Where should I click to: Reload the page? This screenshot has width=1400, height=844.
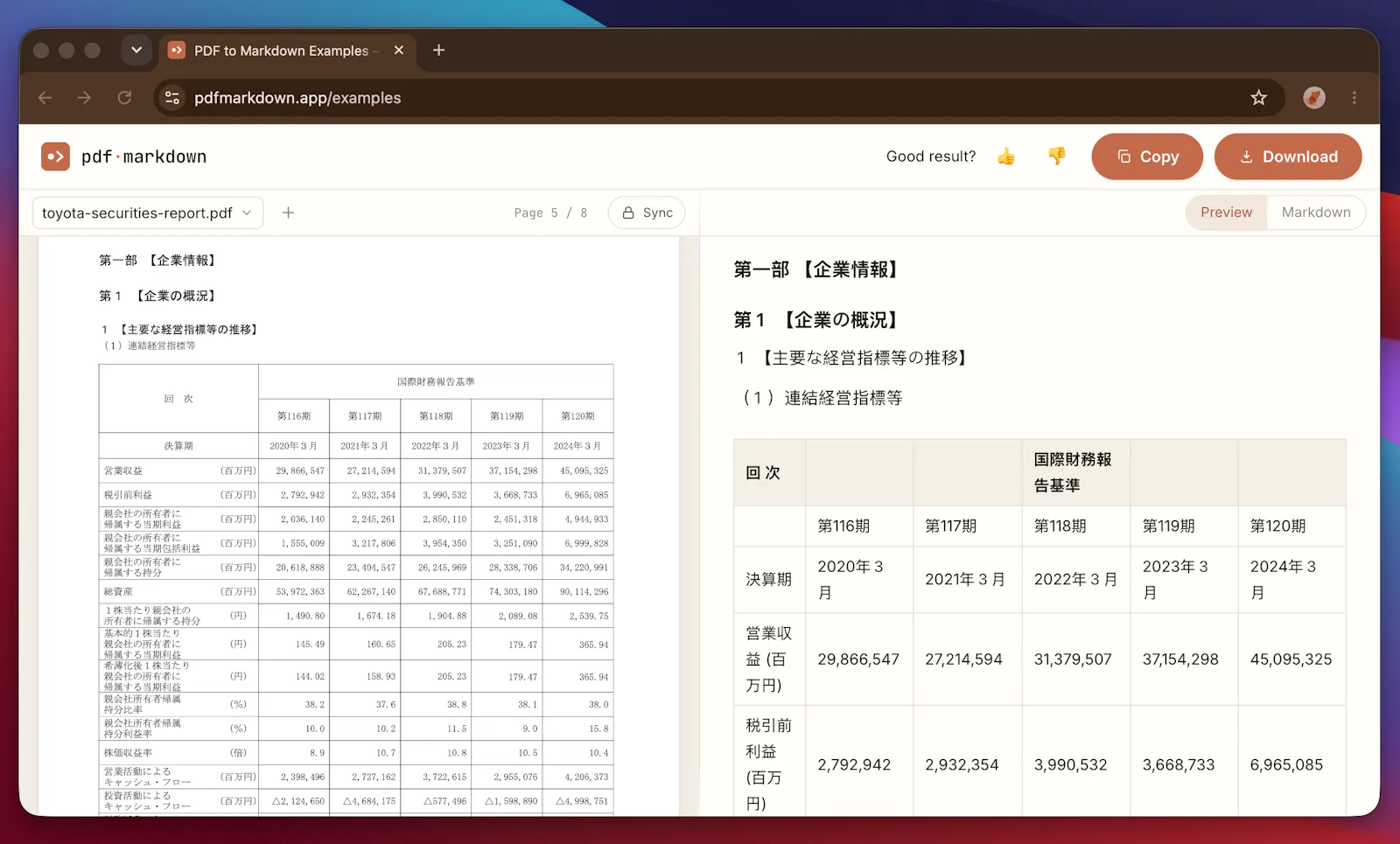124,98
